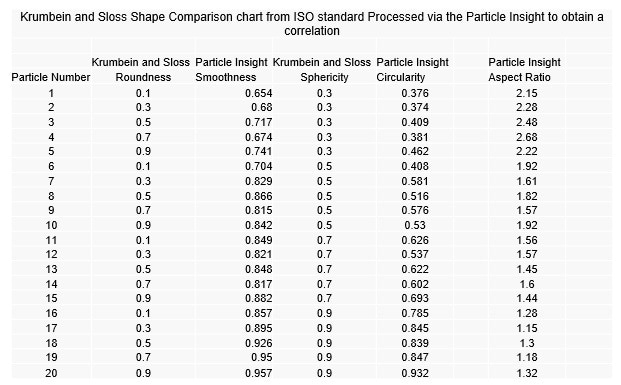Click particle number 10 cell
621x385 pixels.
(x=51, y=225)
